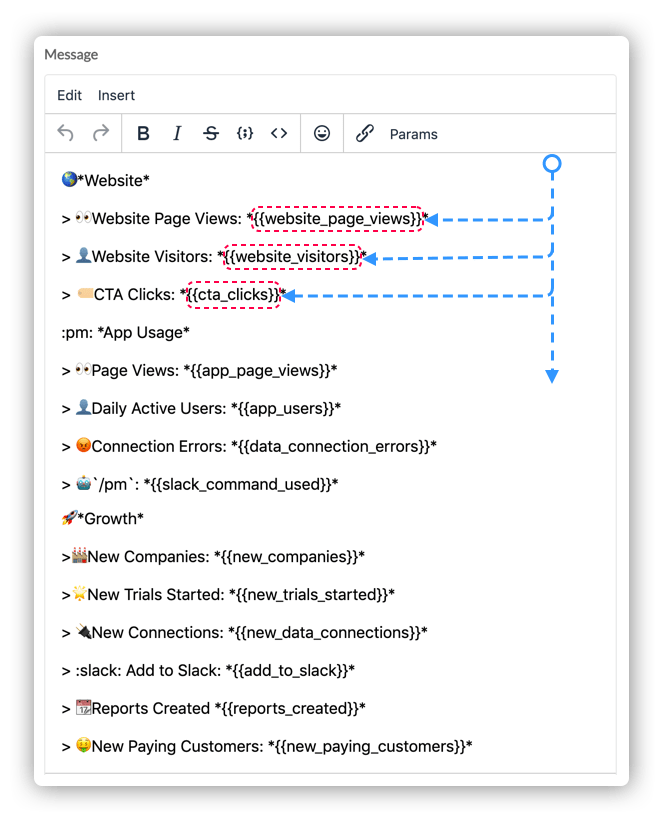
Task: Click the New Companies line
Action: tap(213, 557)
